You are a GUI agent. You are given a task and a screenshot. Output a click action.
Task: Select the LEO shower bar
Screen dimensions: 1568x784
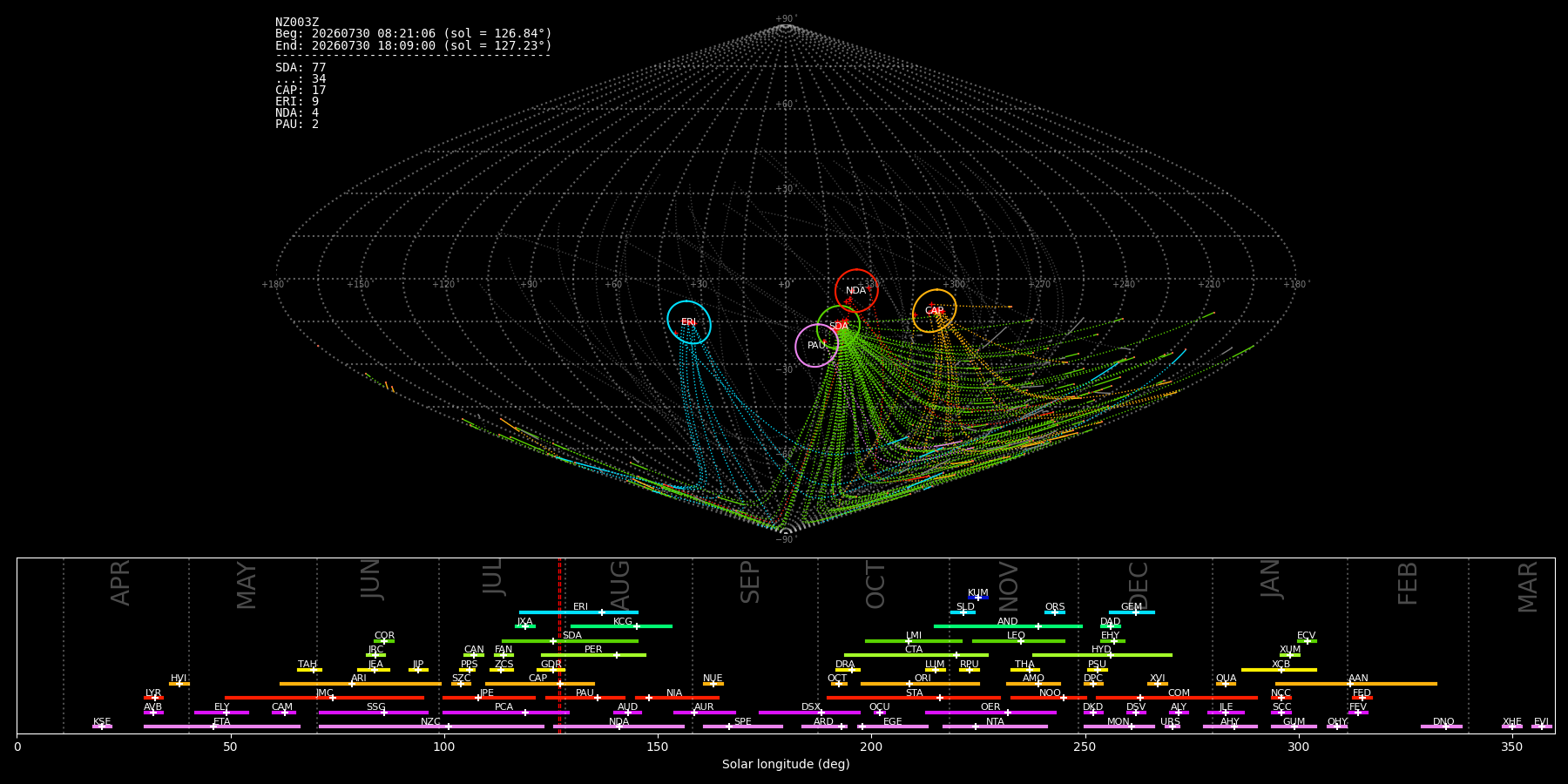point(1018,641)
